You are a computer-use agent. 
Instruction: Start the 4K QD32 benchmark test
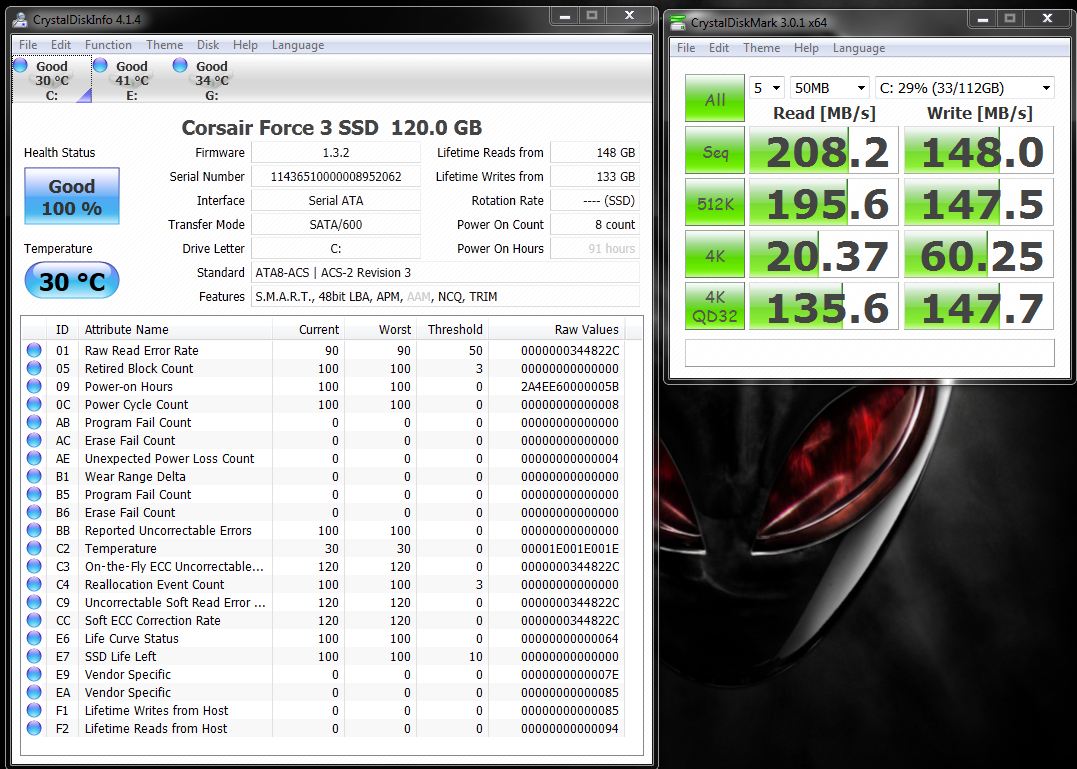(715, 306)
